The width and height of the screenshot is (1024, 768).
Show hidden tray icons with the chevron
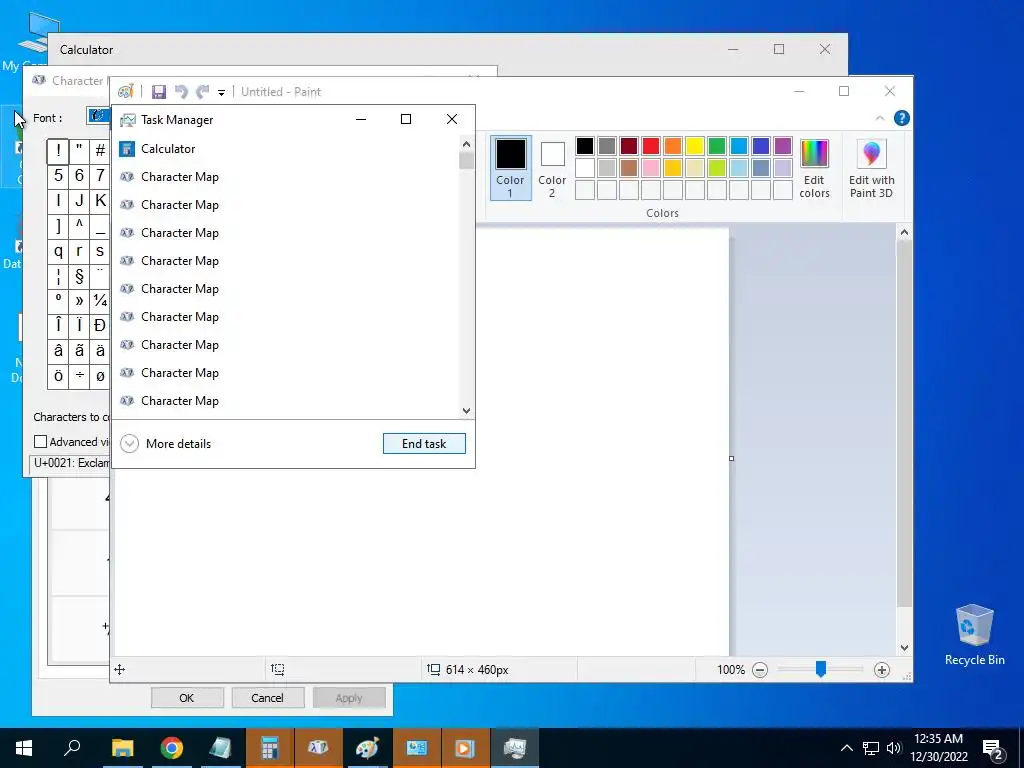tap(846, 748)
